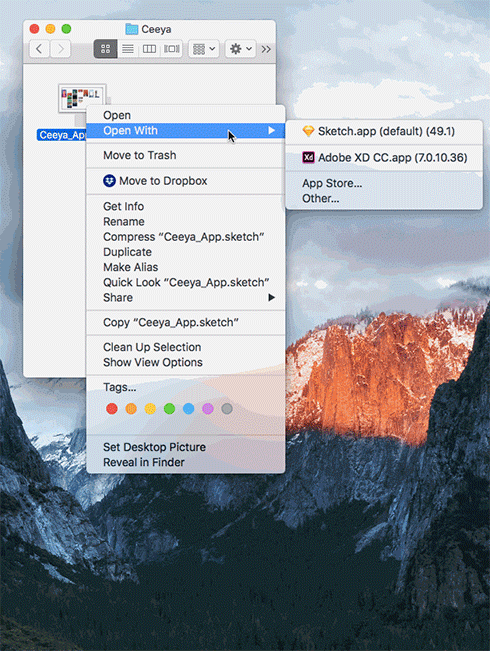Apply the blue tag color
The image size is (490, 651).
pyautogui.click(x=189, y=409)
